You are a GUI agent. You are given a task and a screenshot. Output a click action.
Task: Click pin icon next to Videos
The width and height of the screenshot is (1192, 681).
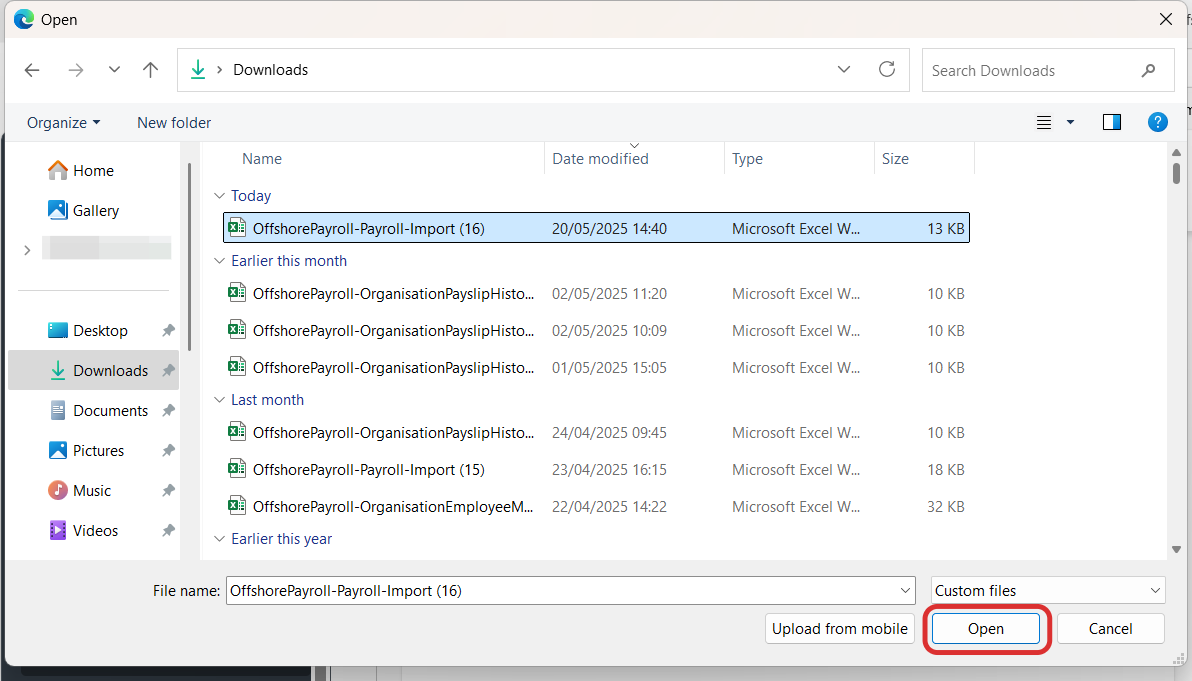point(169,531)
